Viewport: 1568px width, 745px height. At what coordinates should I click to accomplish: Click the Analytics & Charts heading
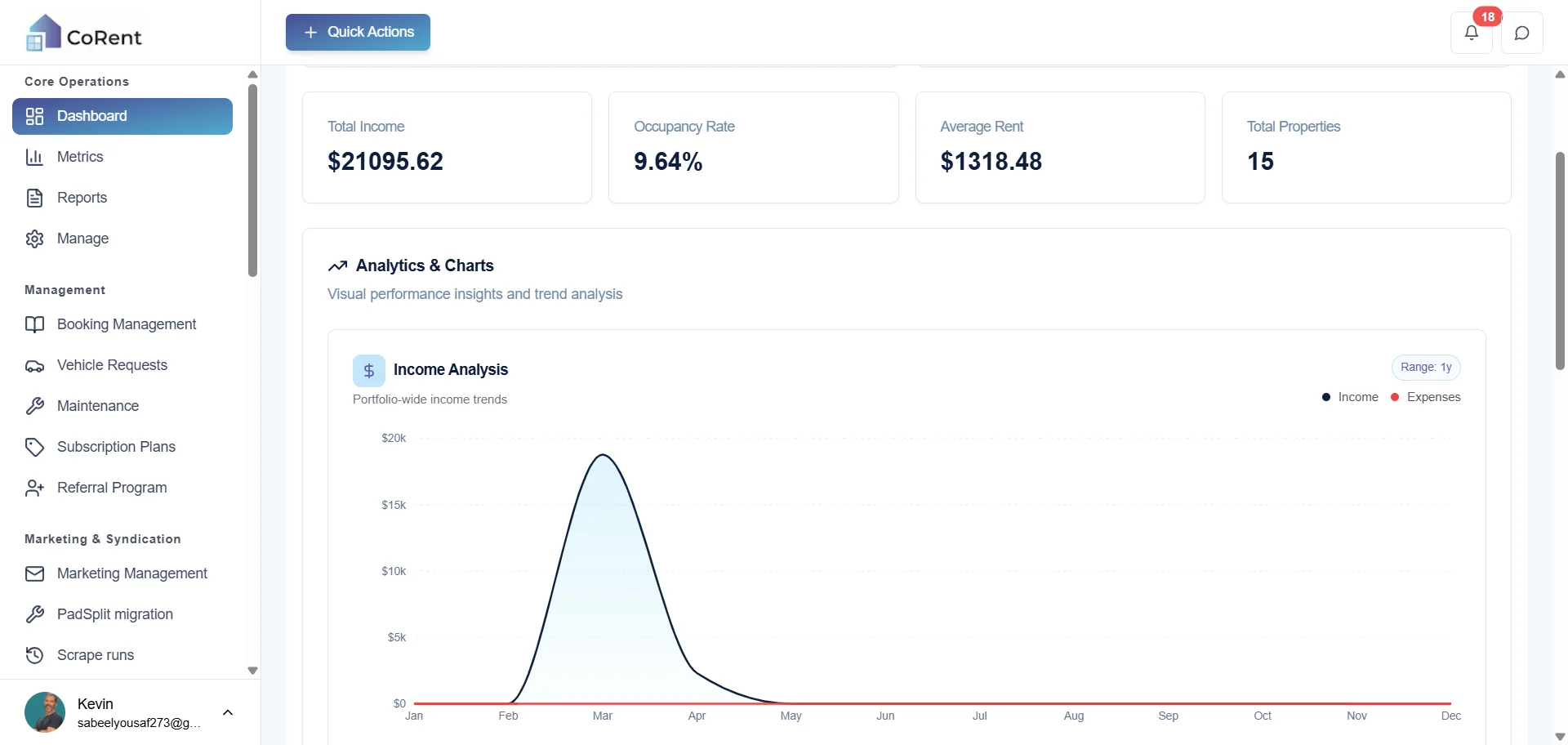(425, 265)
